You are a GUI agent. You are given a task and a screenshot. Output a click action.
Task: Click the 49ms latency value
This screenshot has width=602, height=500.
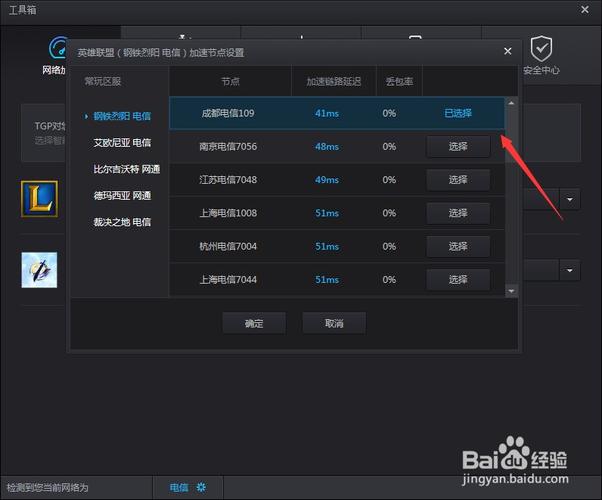click(x=327, y=180)
